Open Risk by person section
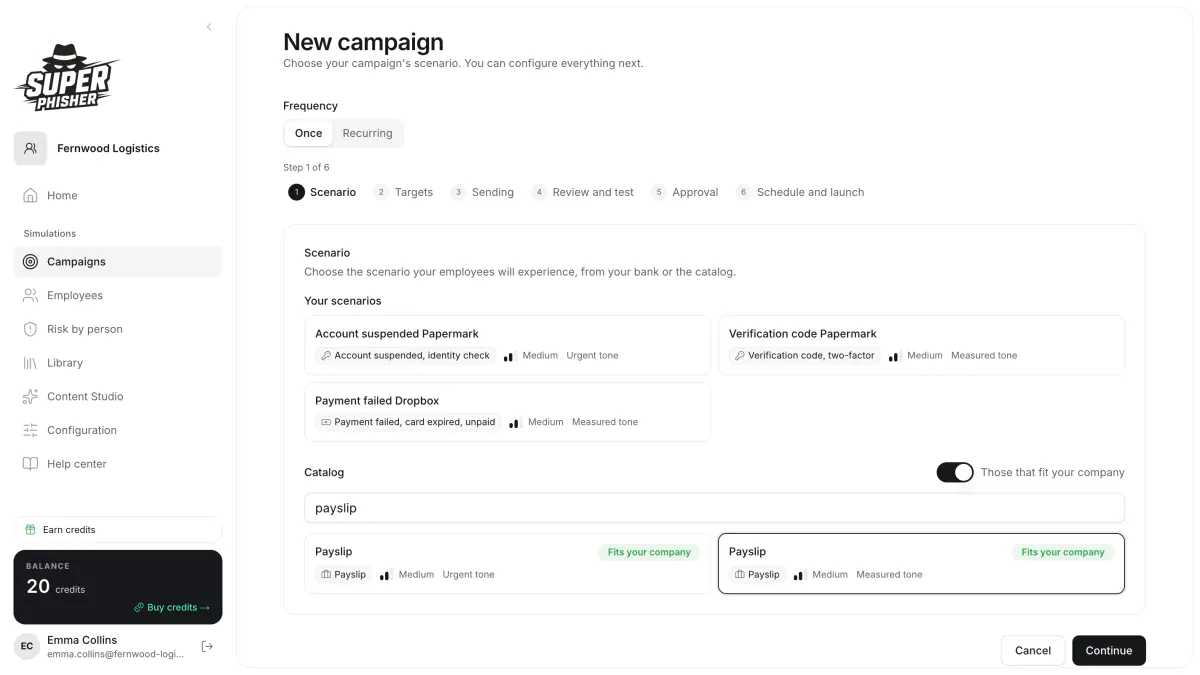The image size is (1200, 675). tap(118, 329)
